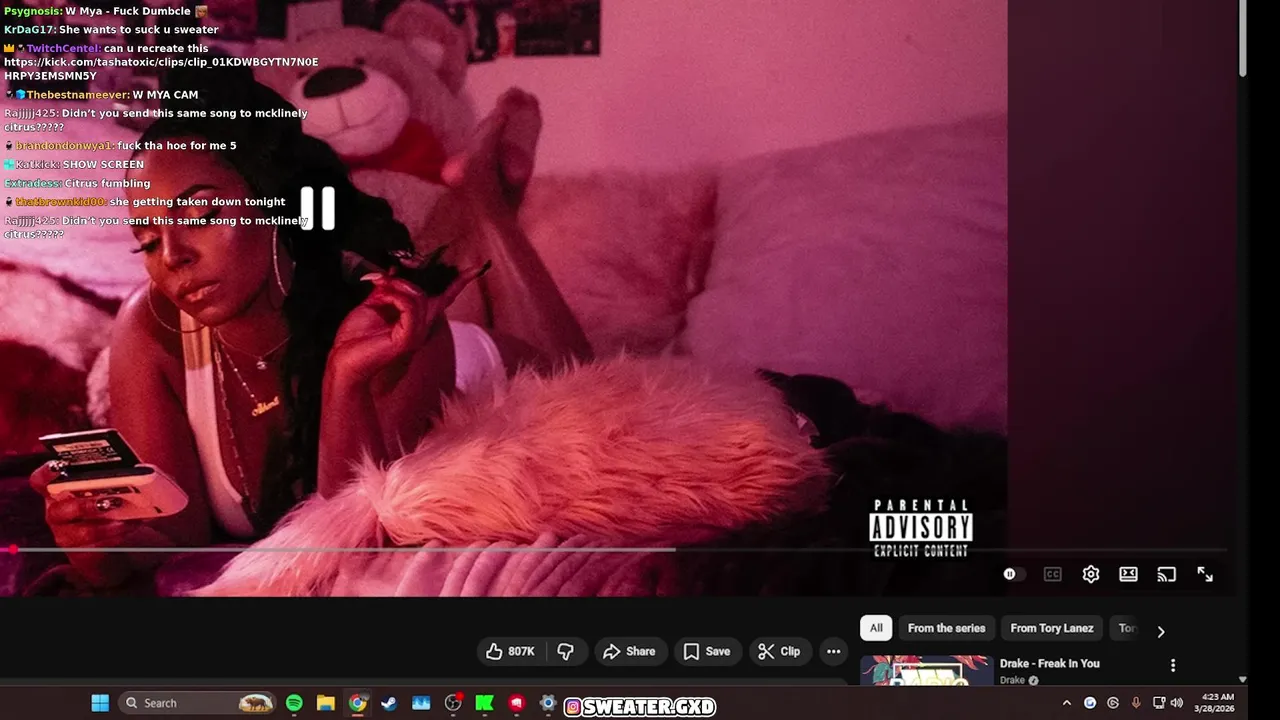Click the username Psygnosis in chat
Viewport: 1280px width, 720px height.
pyautogui.click(x=32, y=11)
